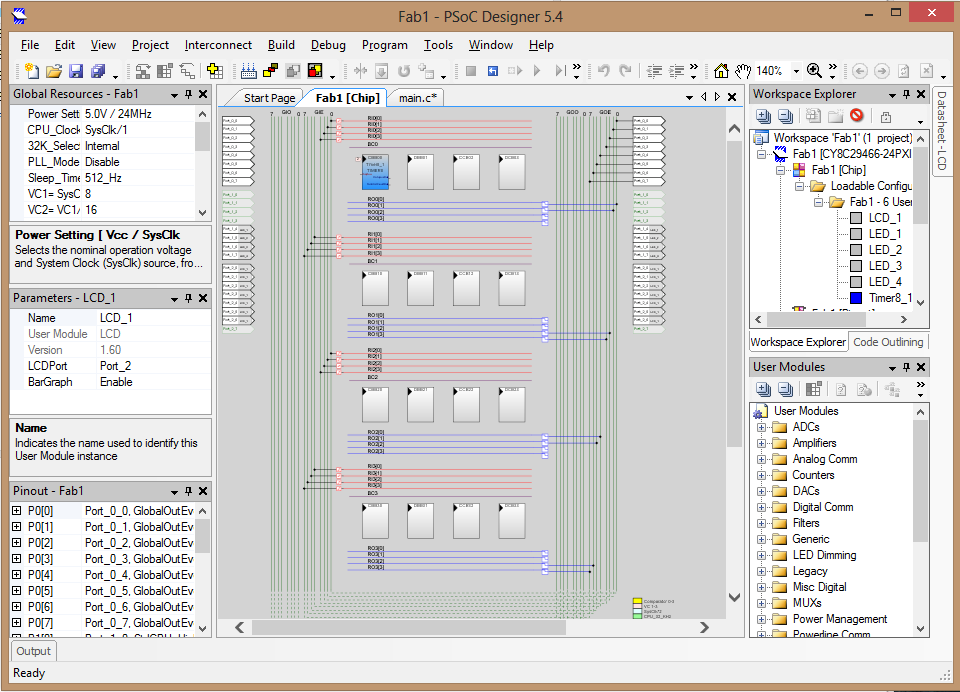
Task: Toggle auto-hide pin on Global Resources panel
Action: (188, 94)
